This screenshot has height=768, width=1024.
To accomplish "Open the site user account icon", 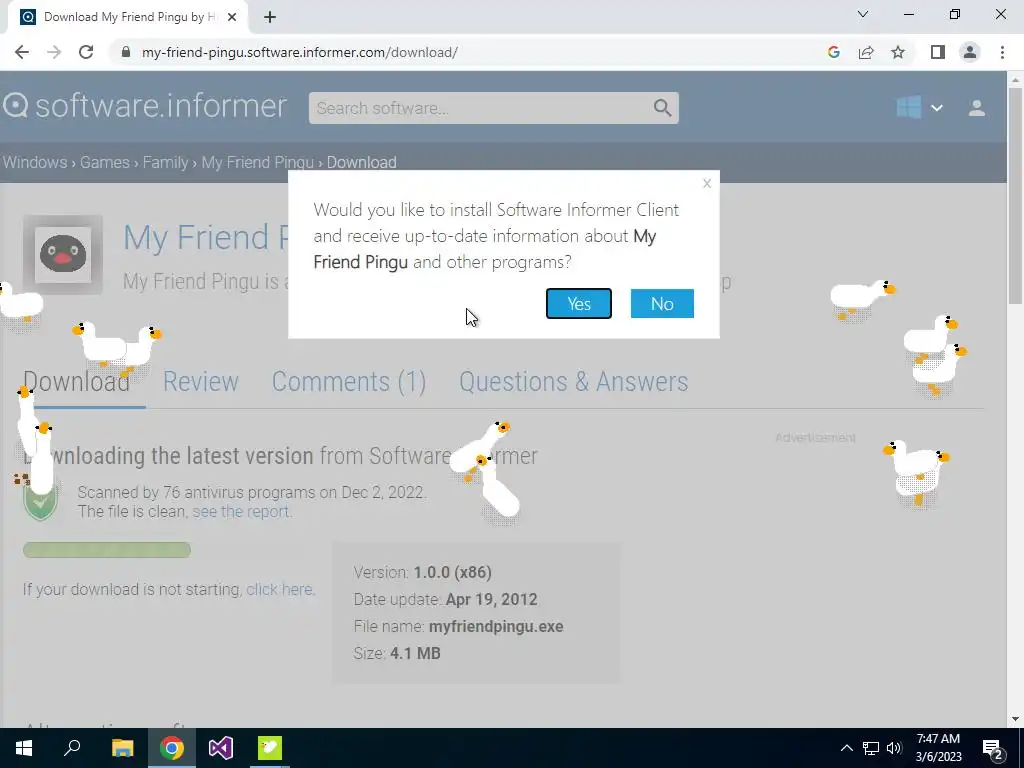I will pyautogui.click(x=976, y=108).
